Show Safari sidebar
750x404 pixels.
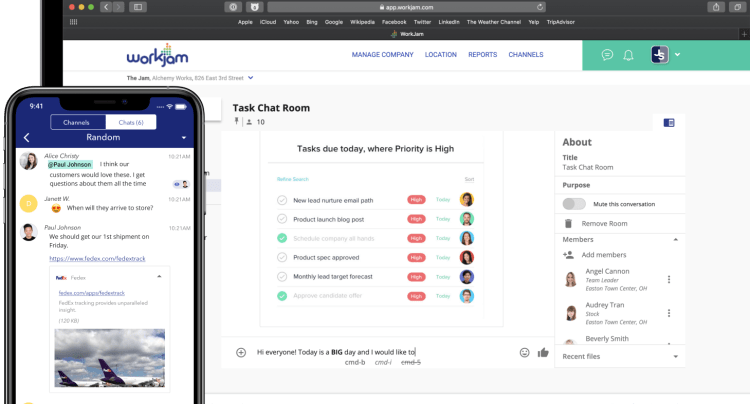pos(138,7)
